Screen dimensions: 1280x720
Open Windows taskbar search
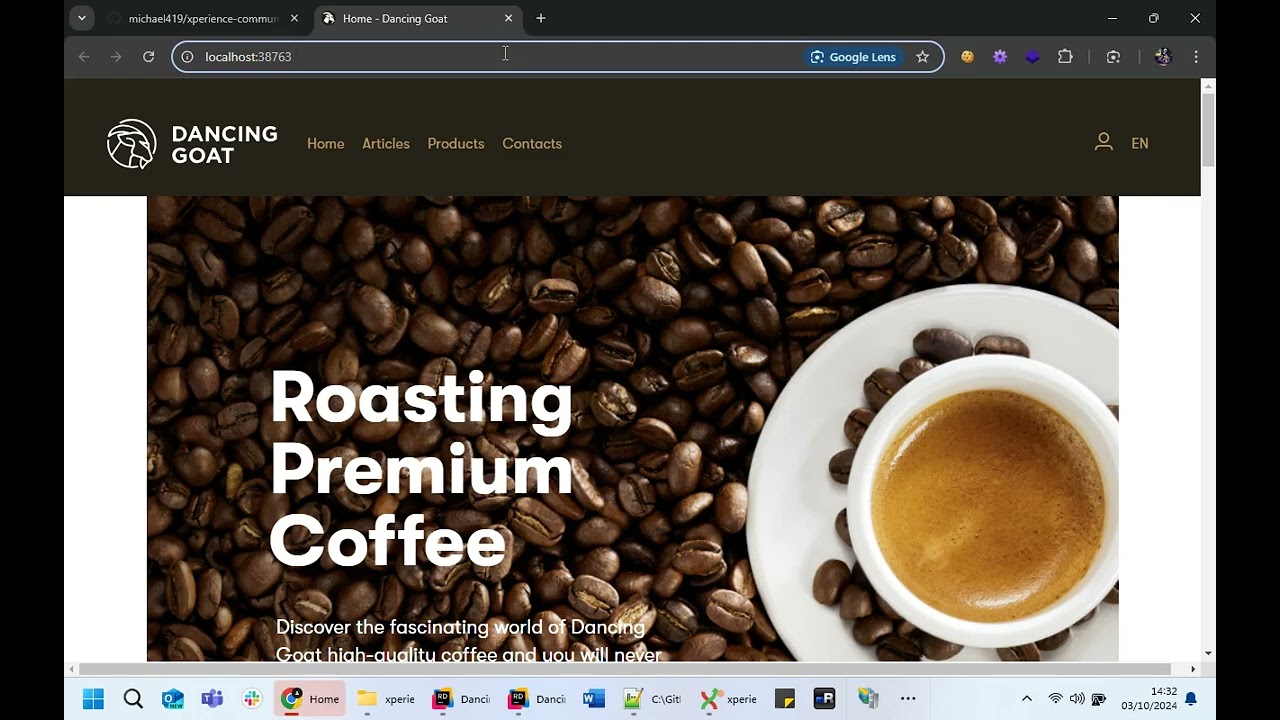coord(133,699)
